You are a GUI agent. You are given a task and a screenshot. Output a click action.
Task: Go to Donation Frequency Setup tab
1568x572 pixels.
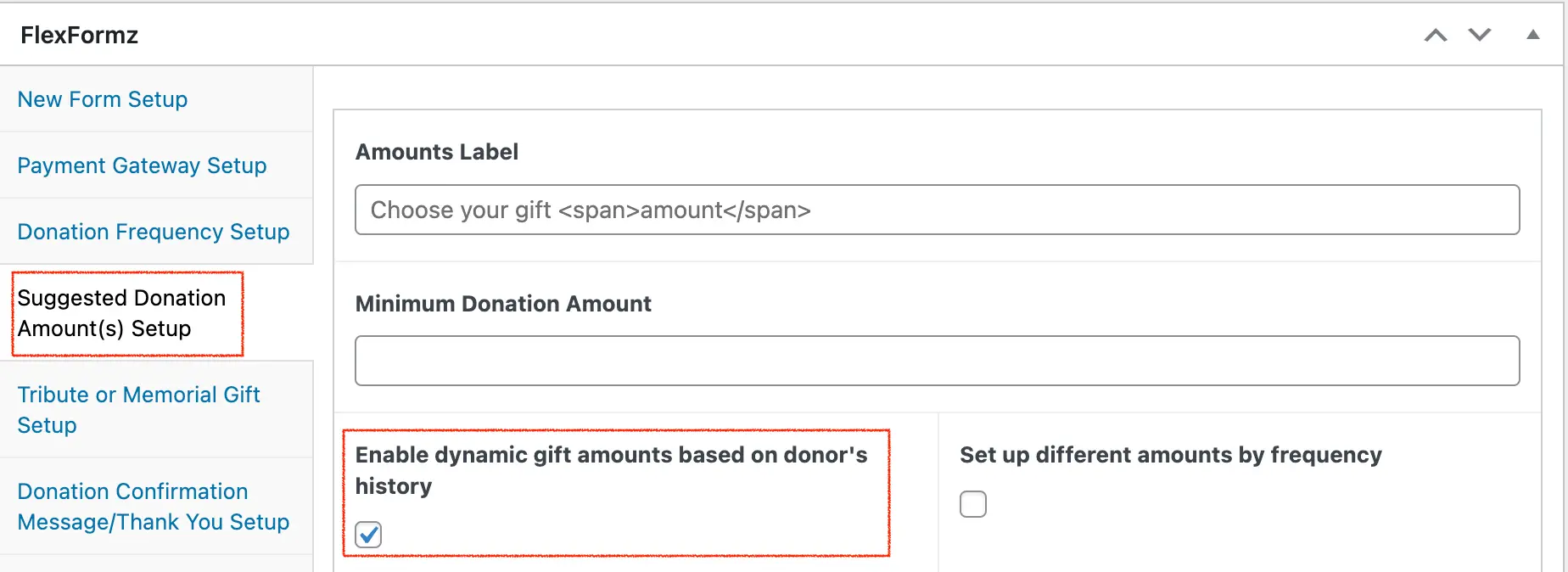154,232
